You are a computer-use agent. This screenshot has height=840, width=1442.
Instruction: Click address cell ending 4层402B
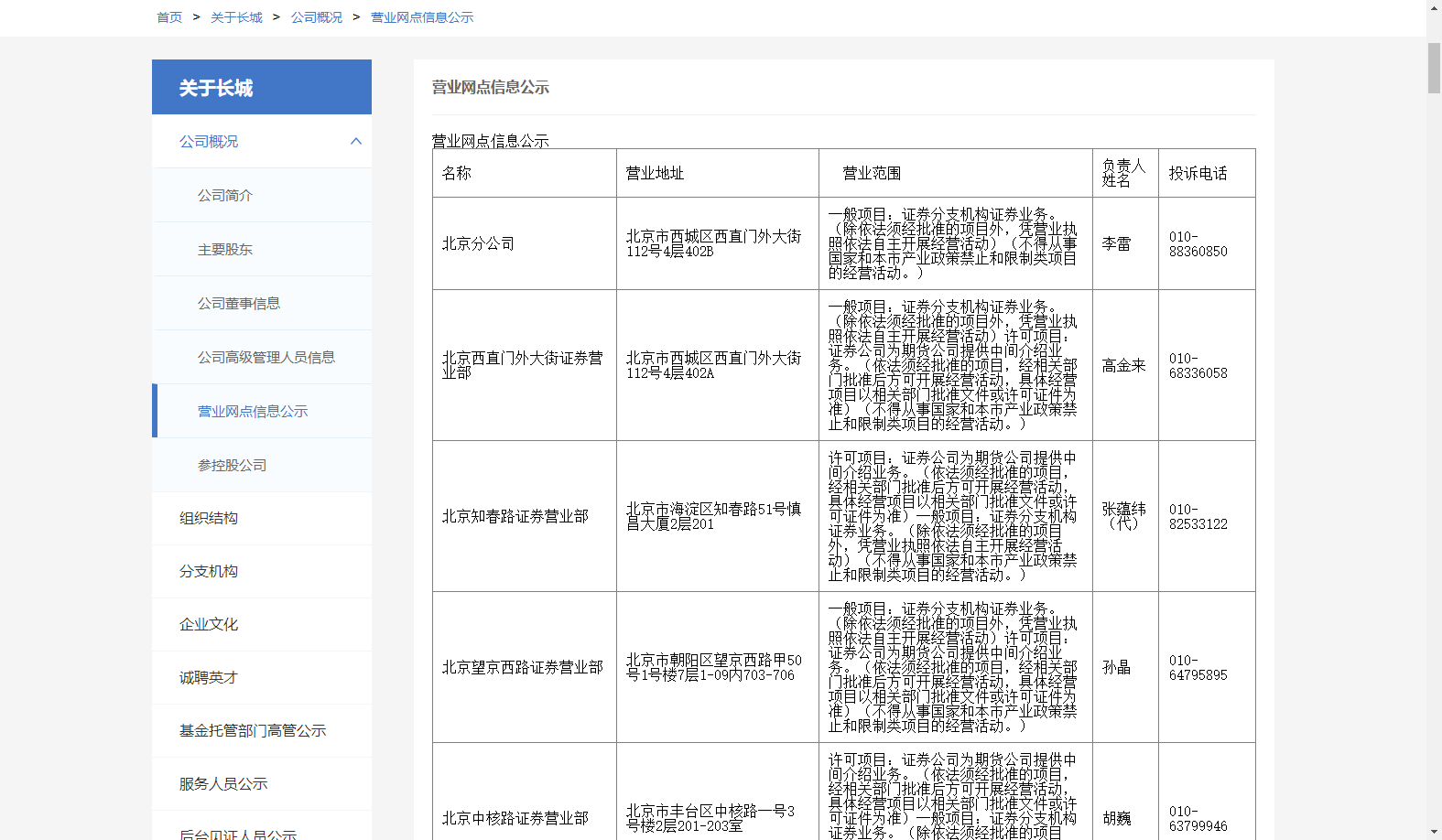pos(718,243)
